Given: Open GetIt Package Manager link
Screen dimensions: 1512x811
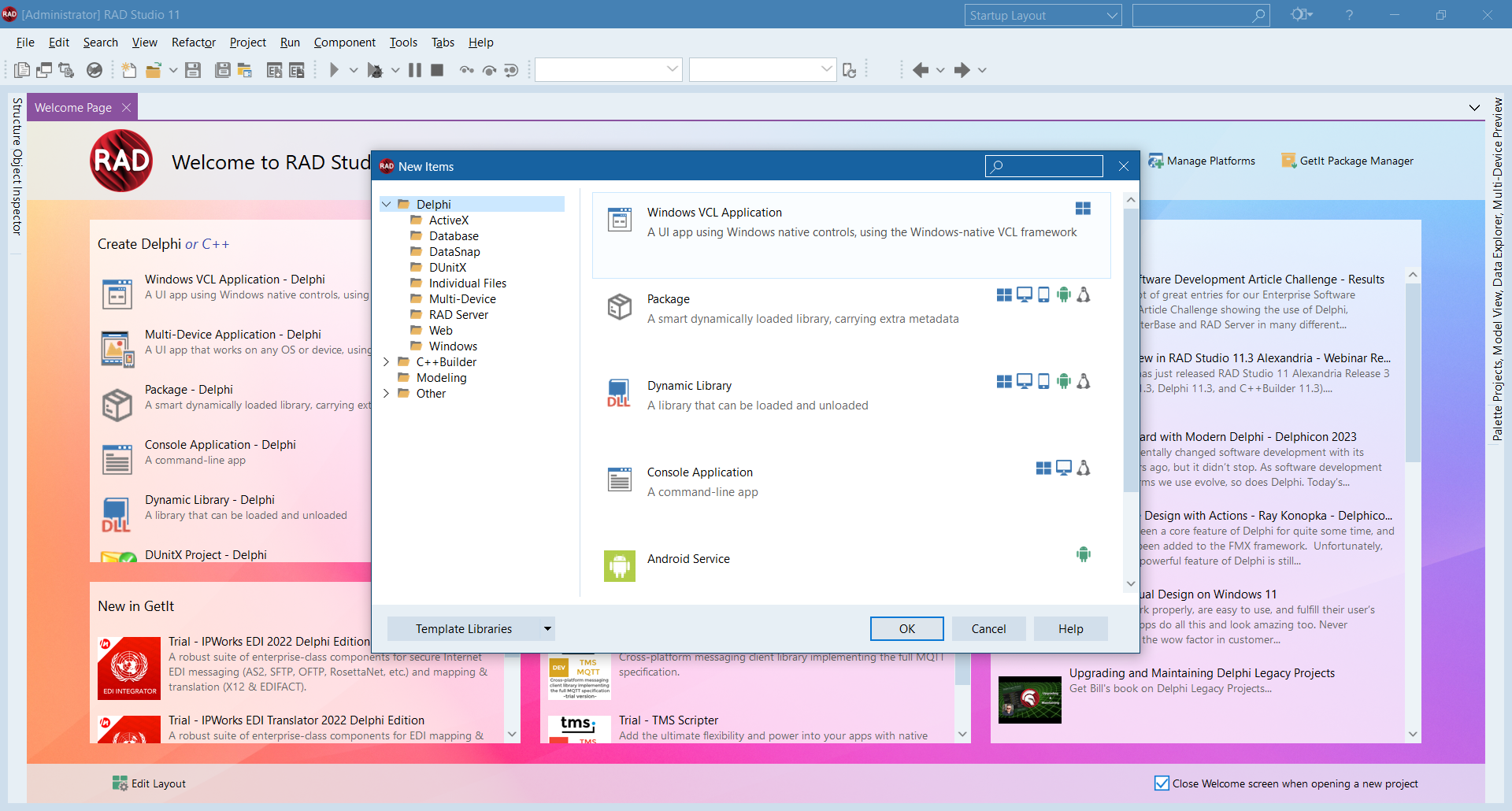Looking at the screenshot, I should click(1347, 161).
